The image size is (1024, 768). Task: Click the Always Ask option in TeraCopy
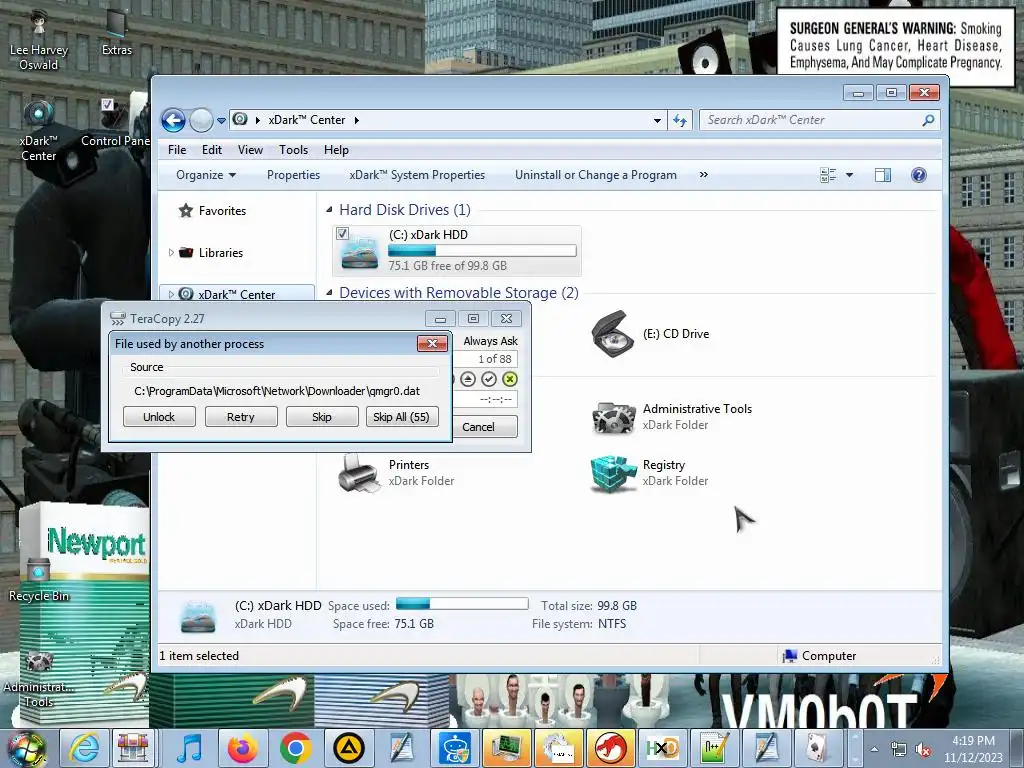[490, 341]
